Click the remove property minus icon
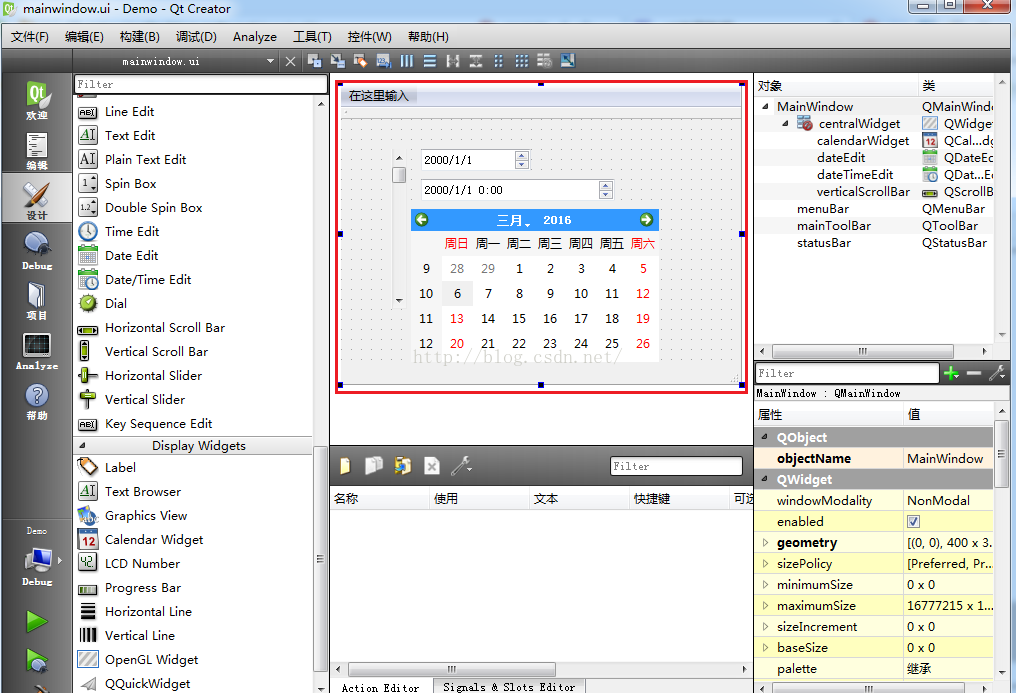Screen dimensions: 1016x693 pyautogui.click(x=974, y=373)
